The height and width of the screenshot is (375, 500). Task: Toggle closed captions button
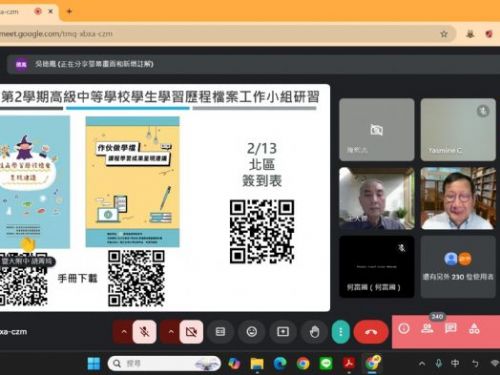point(220,332)
